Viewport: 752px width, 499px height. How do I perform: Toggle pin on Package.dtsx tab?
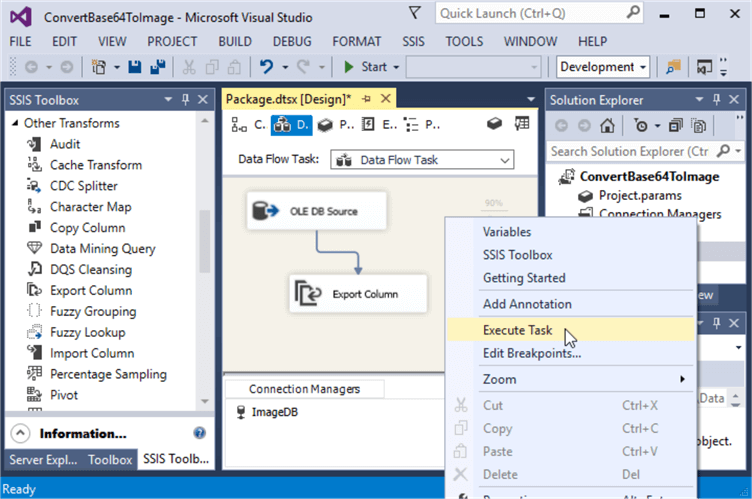pyautogui.click(x=367, y=99)
